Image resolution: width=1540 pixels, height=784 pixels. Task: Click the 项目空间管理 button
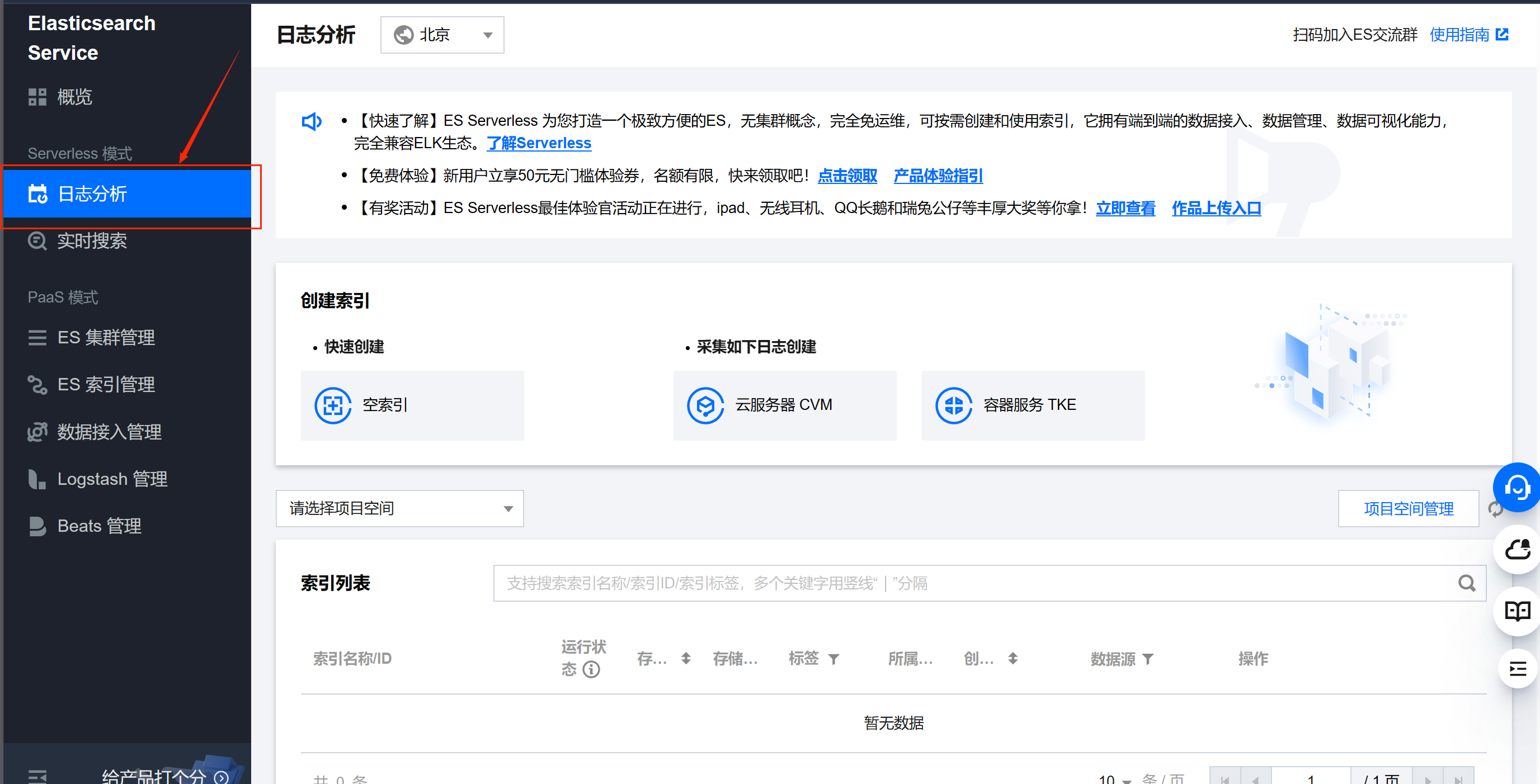pos(1408,508)
